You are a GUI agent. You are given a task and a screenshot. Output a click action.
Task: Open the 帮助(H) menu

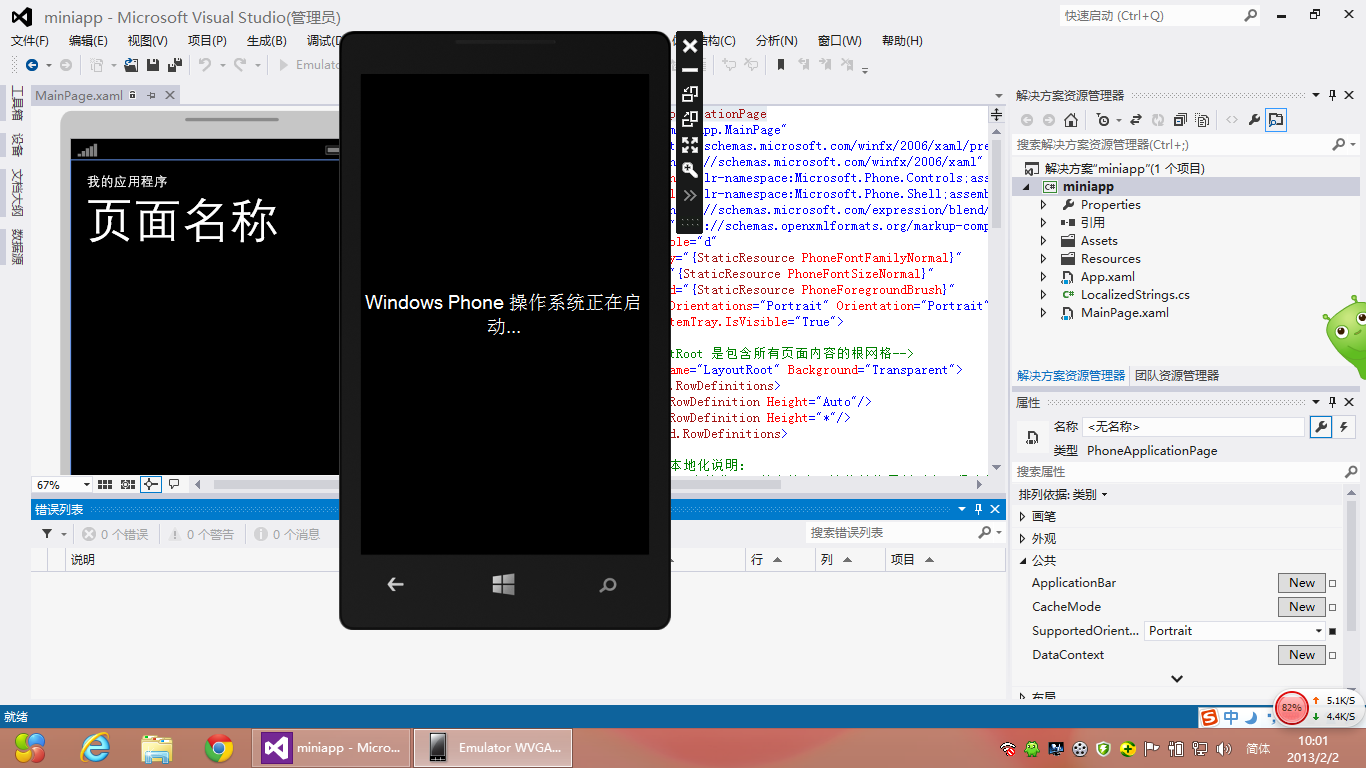coord(902,41)
